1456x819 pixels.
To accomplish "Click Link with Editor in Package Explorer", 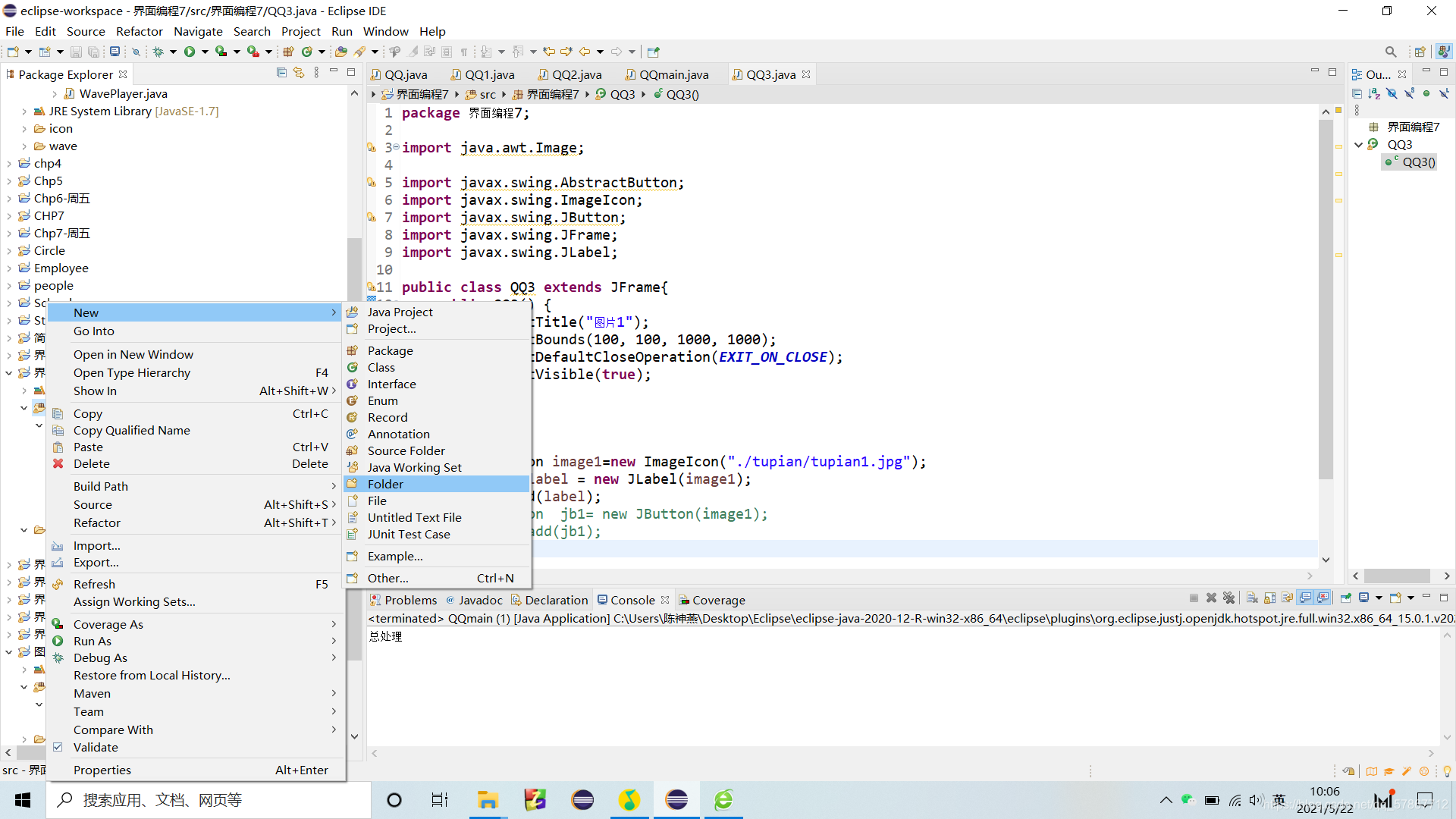I will [299, 73].
